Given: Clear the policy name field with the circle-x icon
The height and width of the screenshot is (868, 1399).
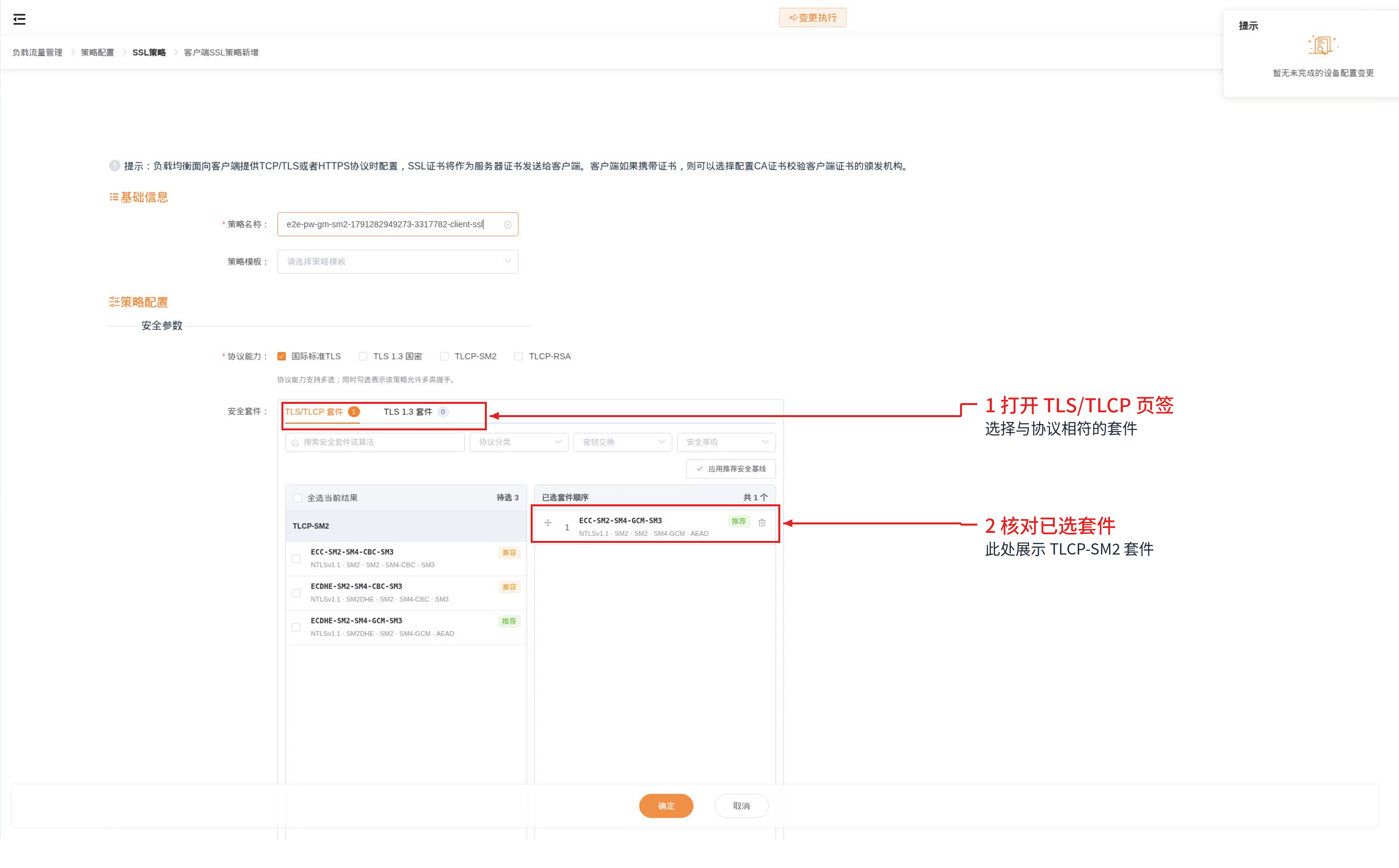Looking at the screenshot, I should [507, 225].
